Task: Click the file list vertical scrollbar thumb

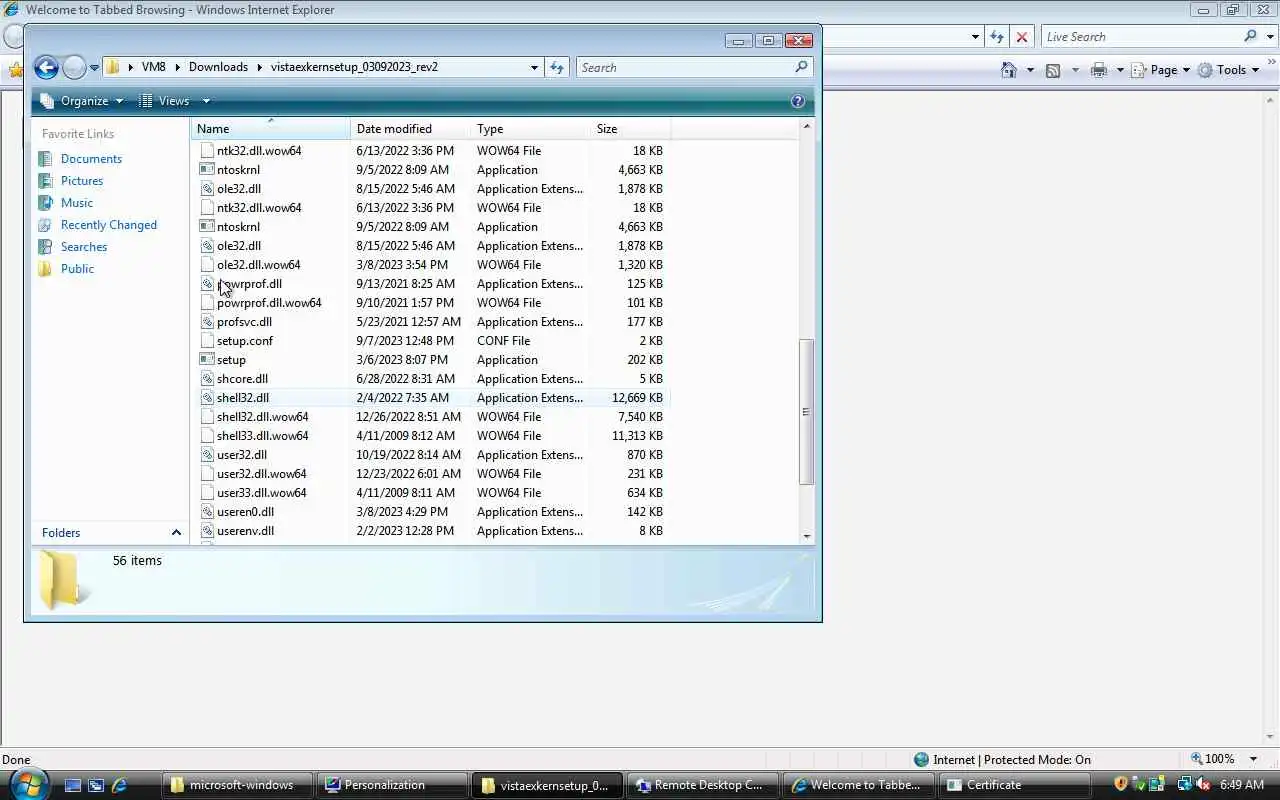Action: [x=807, y=412]
